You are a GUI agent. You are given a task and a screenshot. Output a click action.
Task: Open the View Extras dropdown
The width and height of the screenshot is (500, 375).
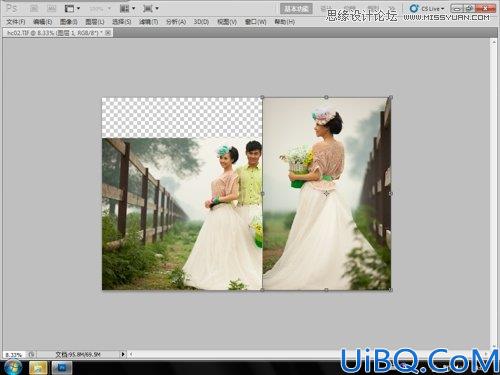(x=72, y=8)
